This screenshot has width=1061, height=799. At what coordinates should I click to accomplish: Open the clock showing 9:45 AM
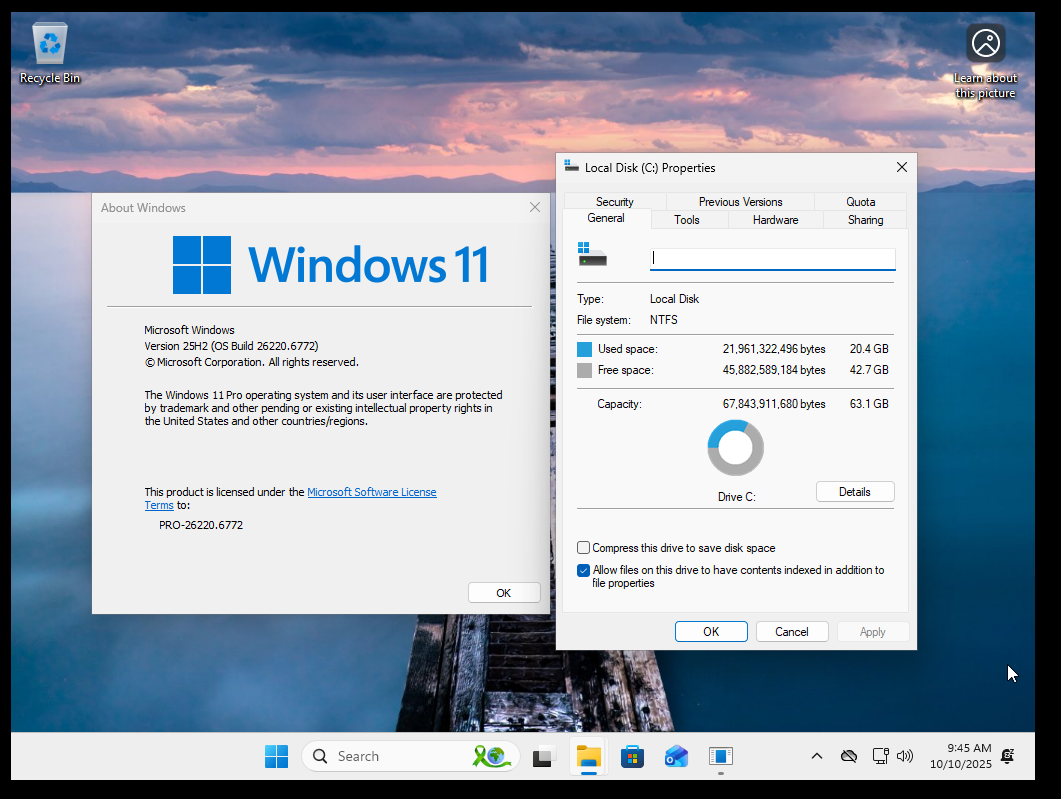coord(960,756)
